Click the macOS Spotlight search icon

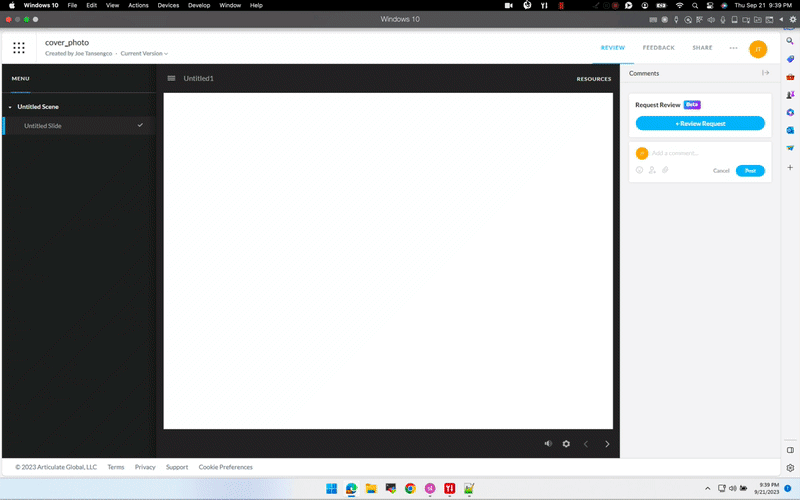click(x=695, y=5)
